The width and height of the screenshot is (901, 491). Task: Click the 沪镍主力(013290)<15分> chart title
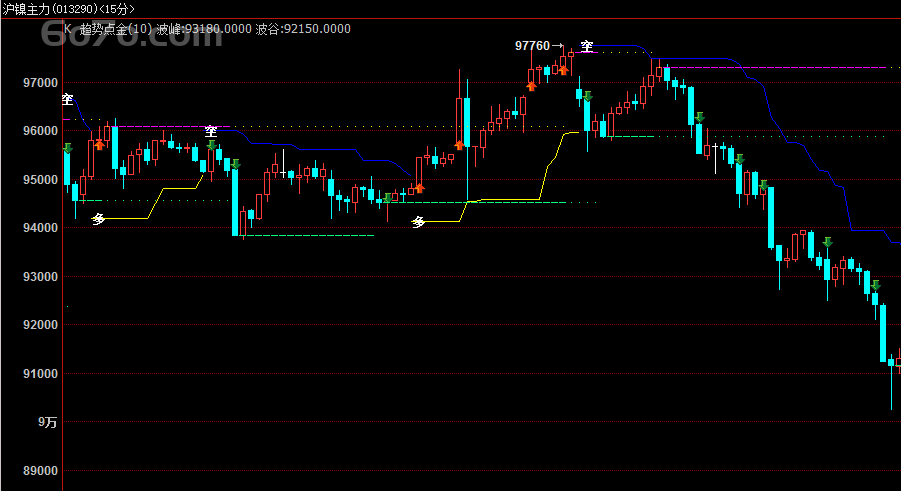coord(68,9)
